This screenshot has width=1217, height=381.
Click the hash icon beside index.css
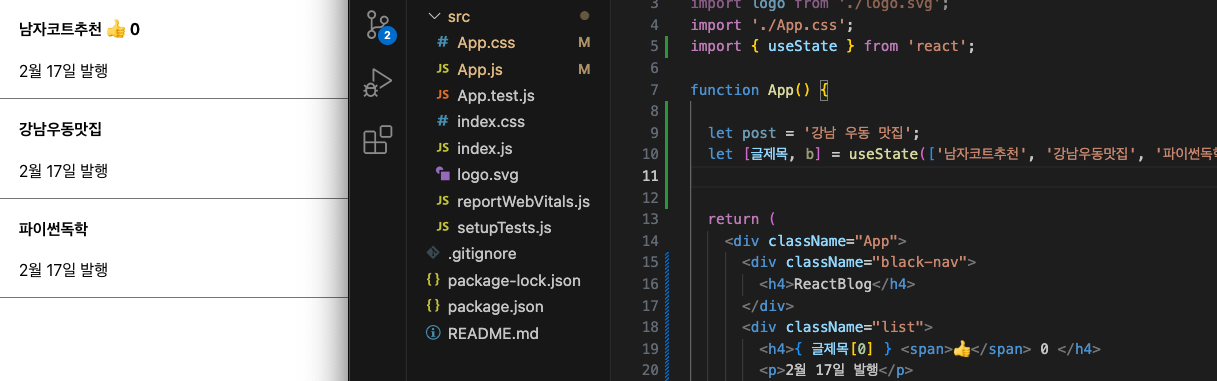(x=442, y=122)
